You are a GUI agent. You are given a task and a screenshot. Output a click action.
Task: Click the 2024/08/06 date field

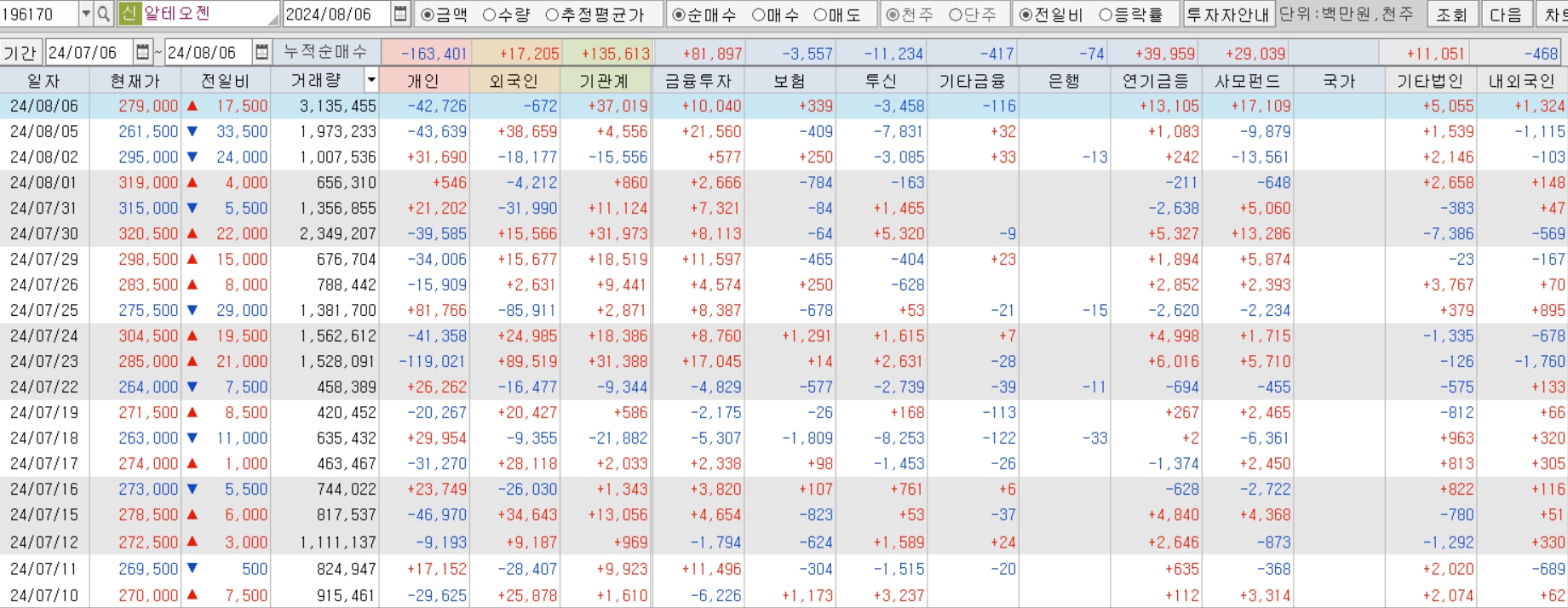coord(336,14)
